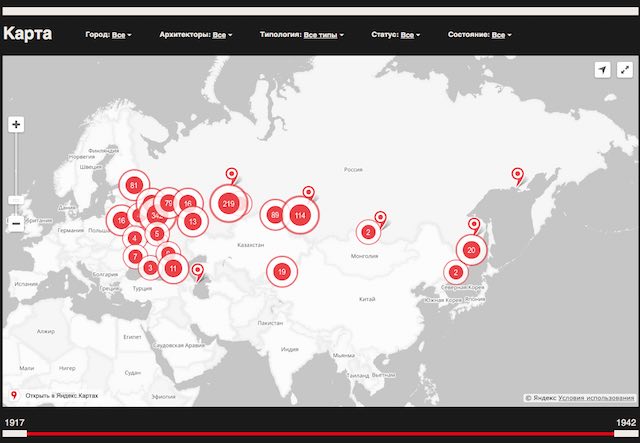This screenshot has width=640, height=443.
Task: Click the Саудовская Аравия map label
Action: point(178,345)
